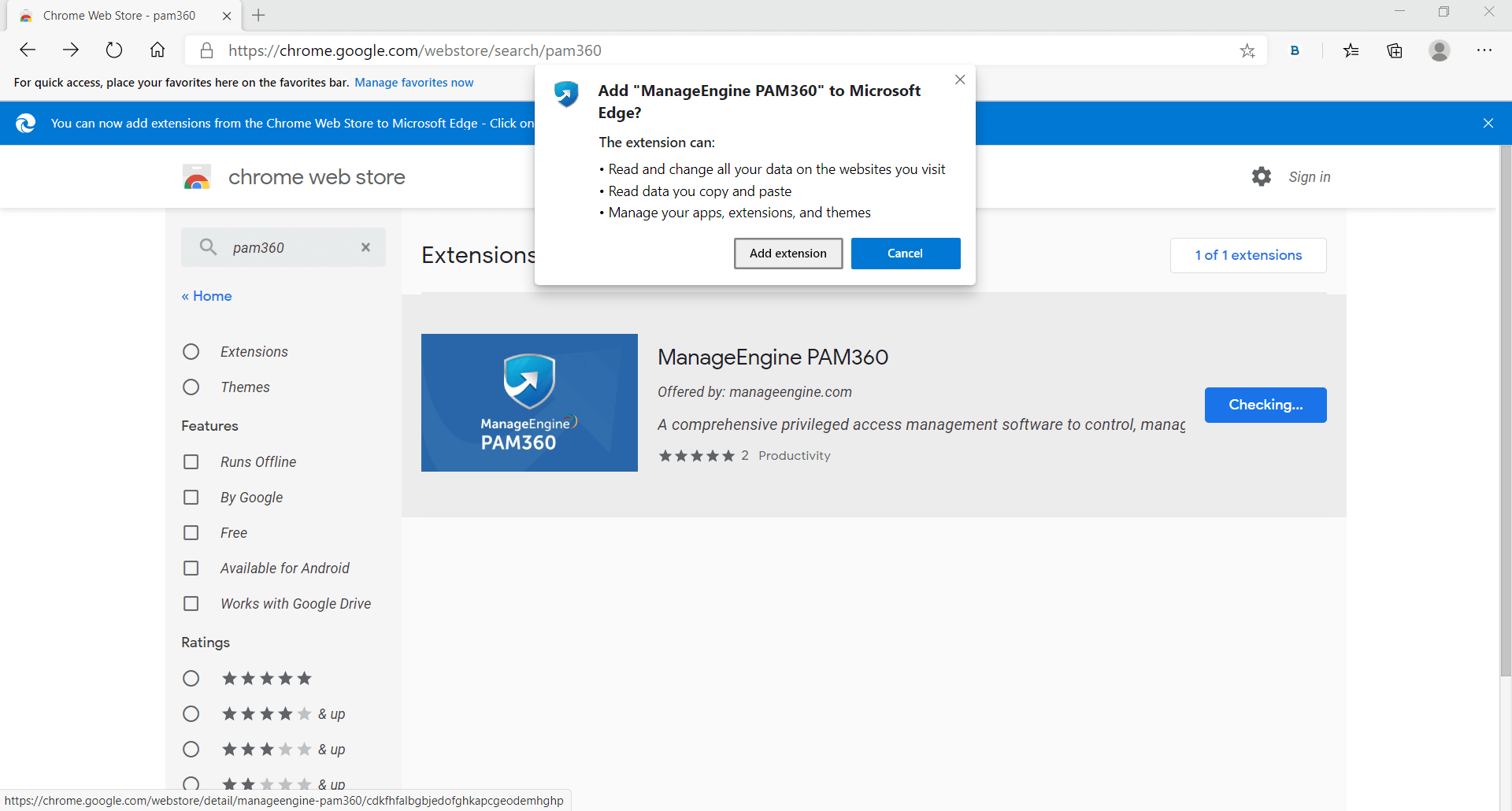Viewport: 1512px width, 811px height.
Task: Click the page vertical scrollbar
Action: point(1506,411)
